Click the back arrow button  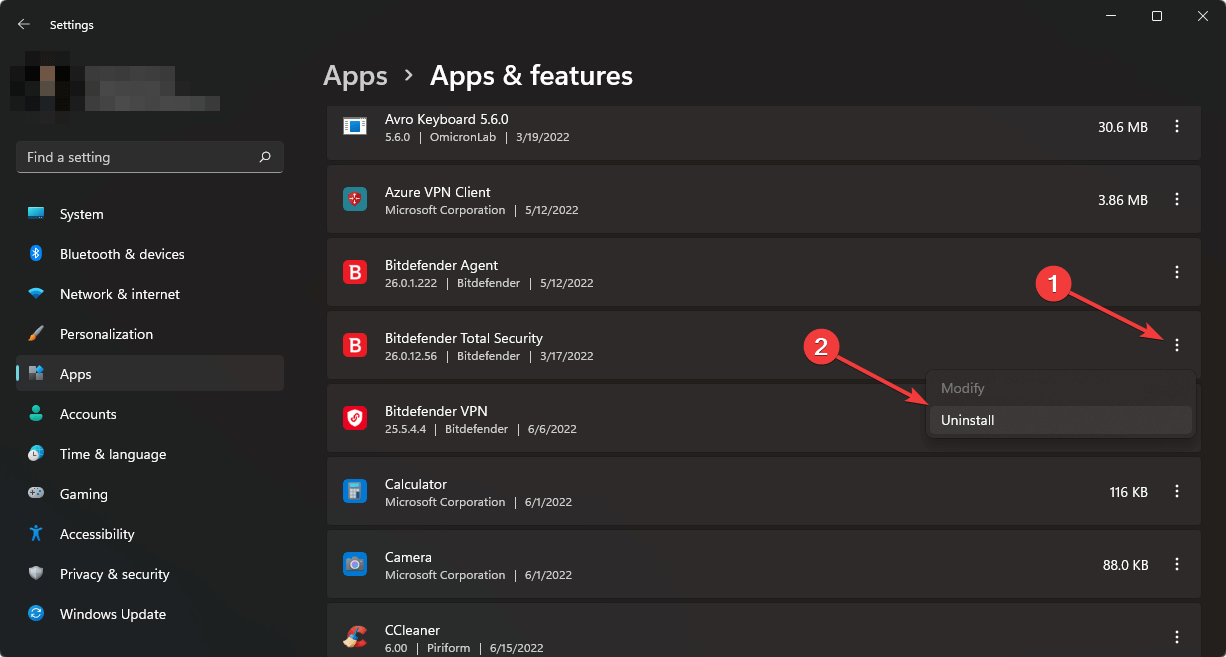coord(23,24)
